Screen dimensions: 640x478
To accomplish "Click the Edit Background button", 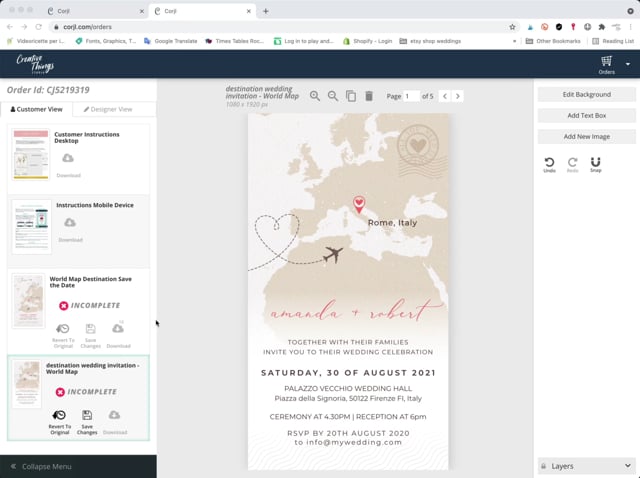I will [x=586, y=94].
